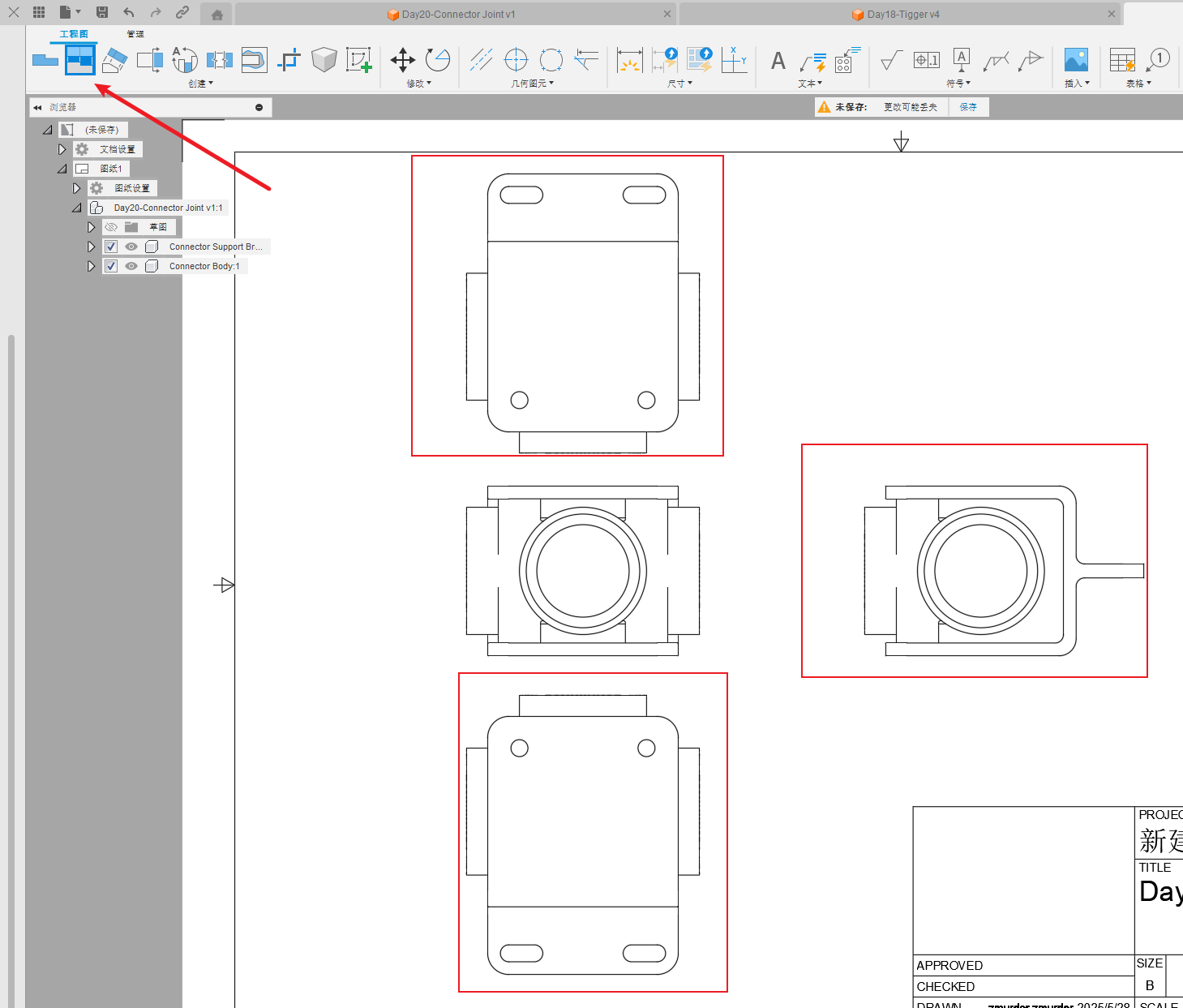Image resolution: width=1183 pixels, height=1008 pixels.
Task: Select the Center Mark tool
Action: pyautogui.click(x=516, y=60)
